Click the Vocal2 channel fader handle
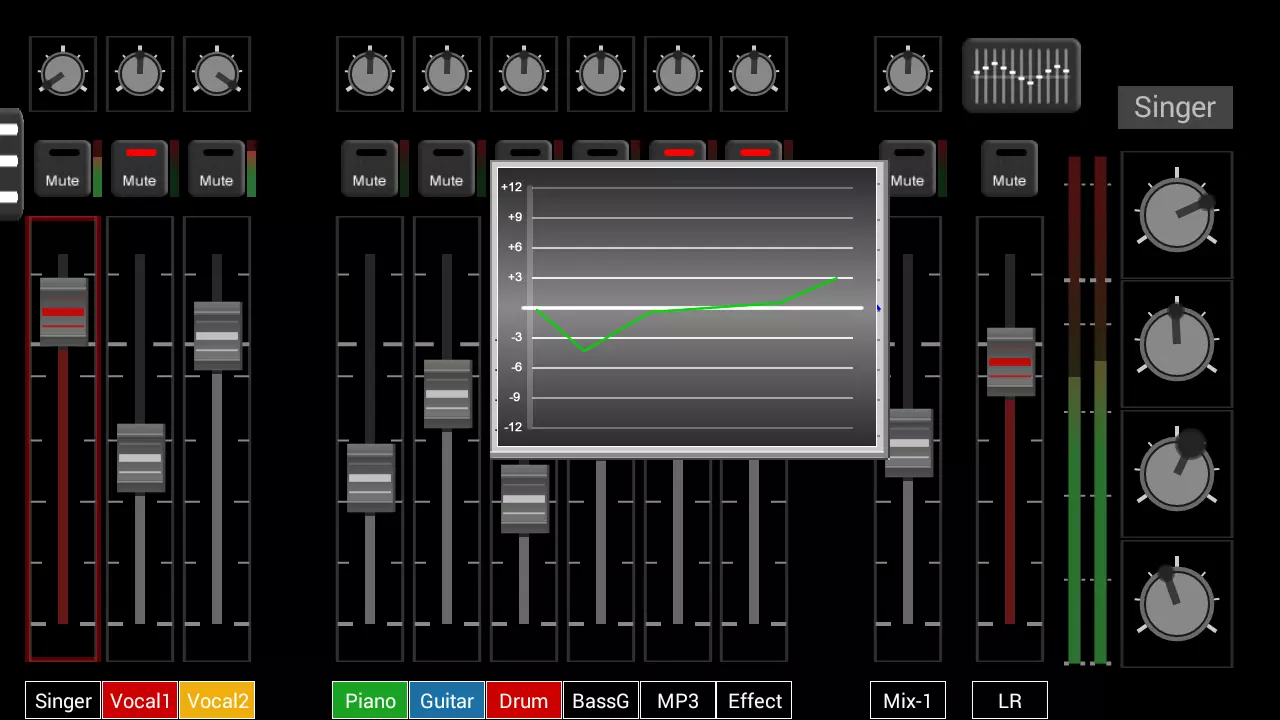The height and width of the screenshot is (720, 1280). [x=217, y=336]
